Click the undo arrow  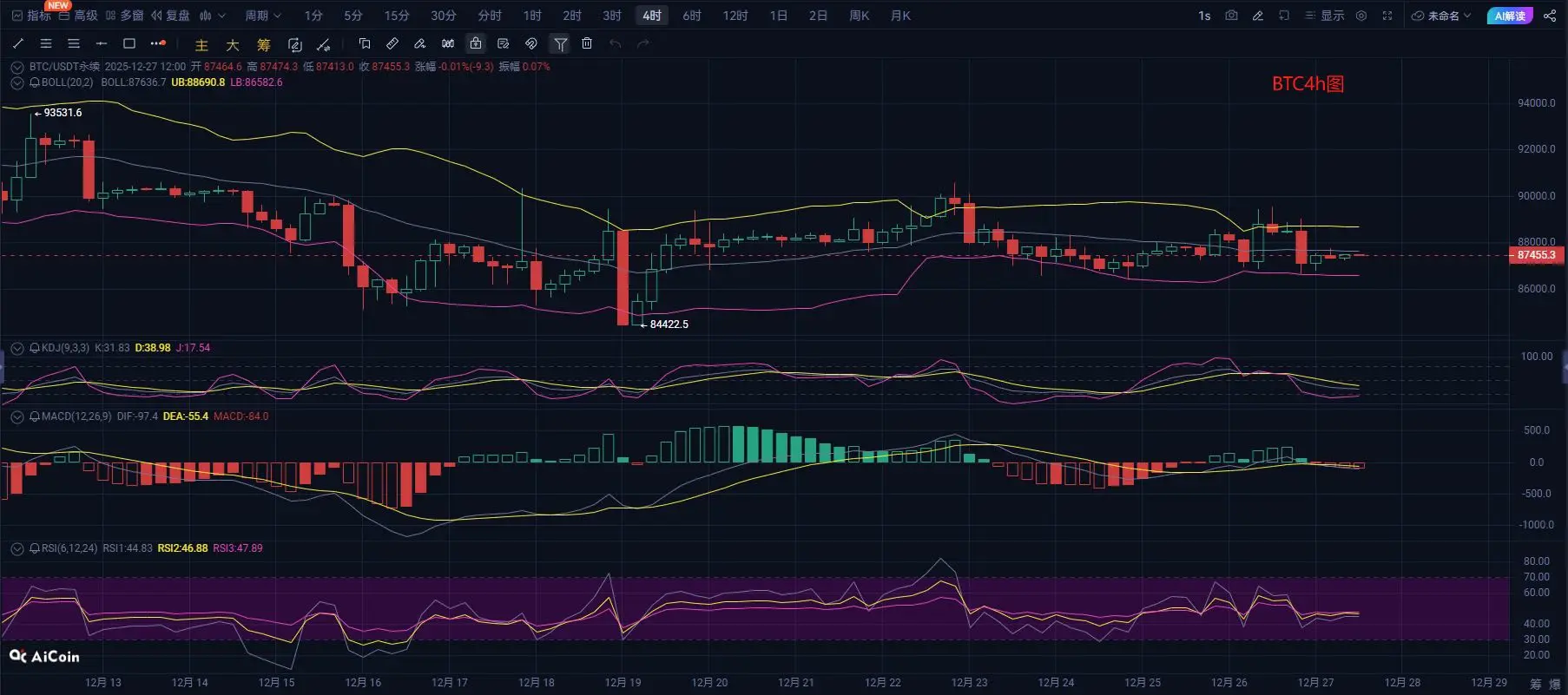615,43
